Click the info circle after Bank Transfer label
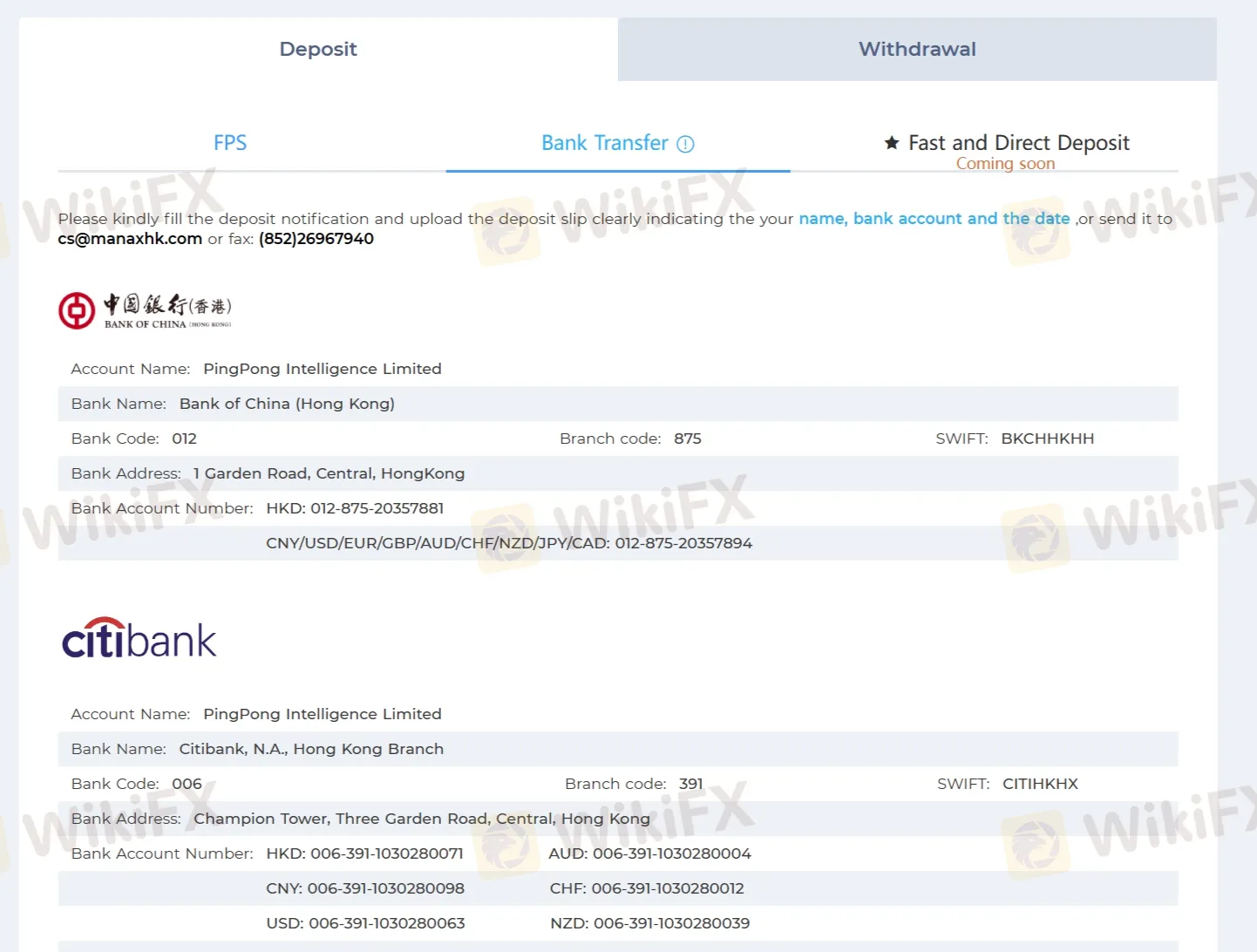This screenshot has height=952, width=1257. pyautogui.click(x=686, y=144)
